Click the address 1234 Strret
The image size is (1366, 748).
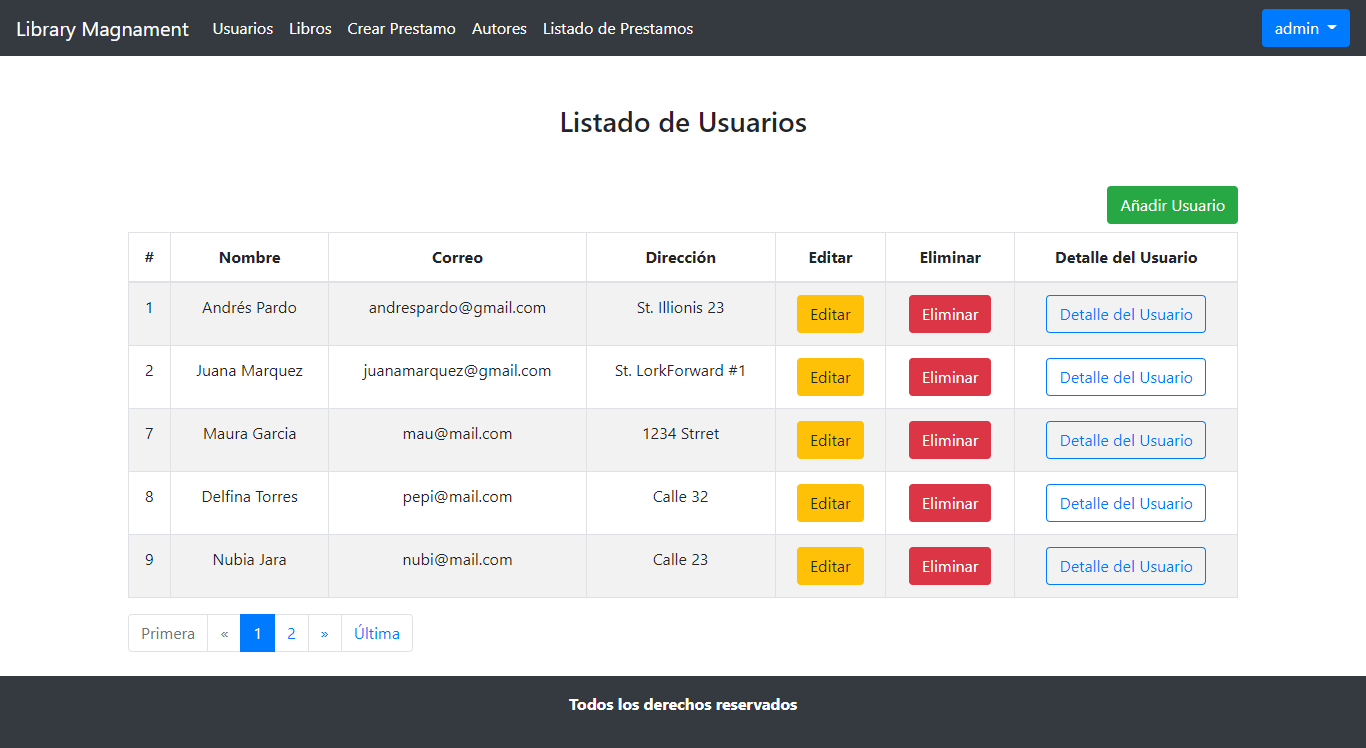(680, 434)
